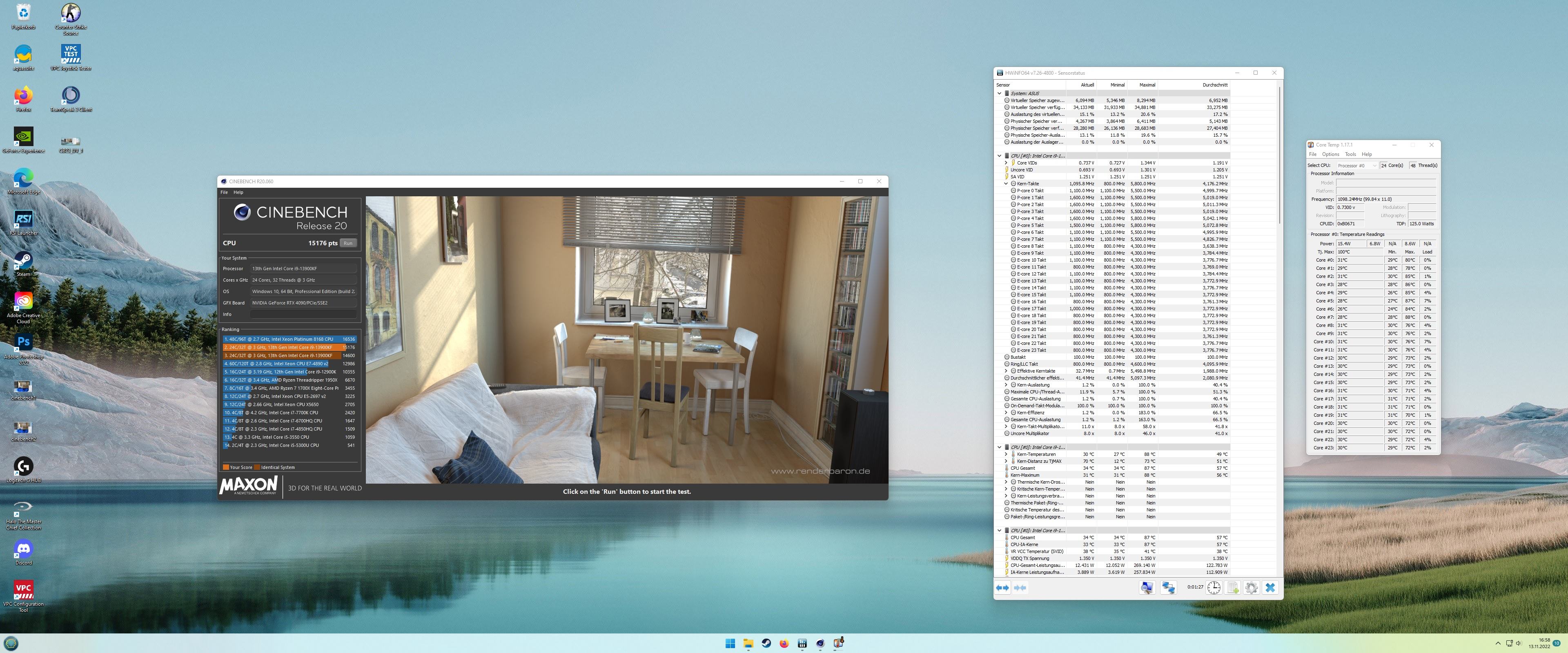This screenshot has width=1568, height=653.
Task: Open Microsoft Edge desktop icon
Action: pyautogui.click(x=24, y=181)
